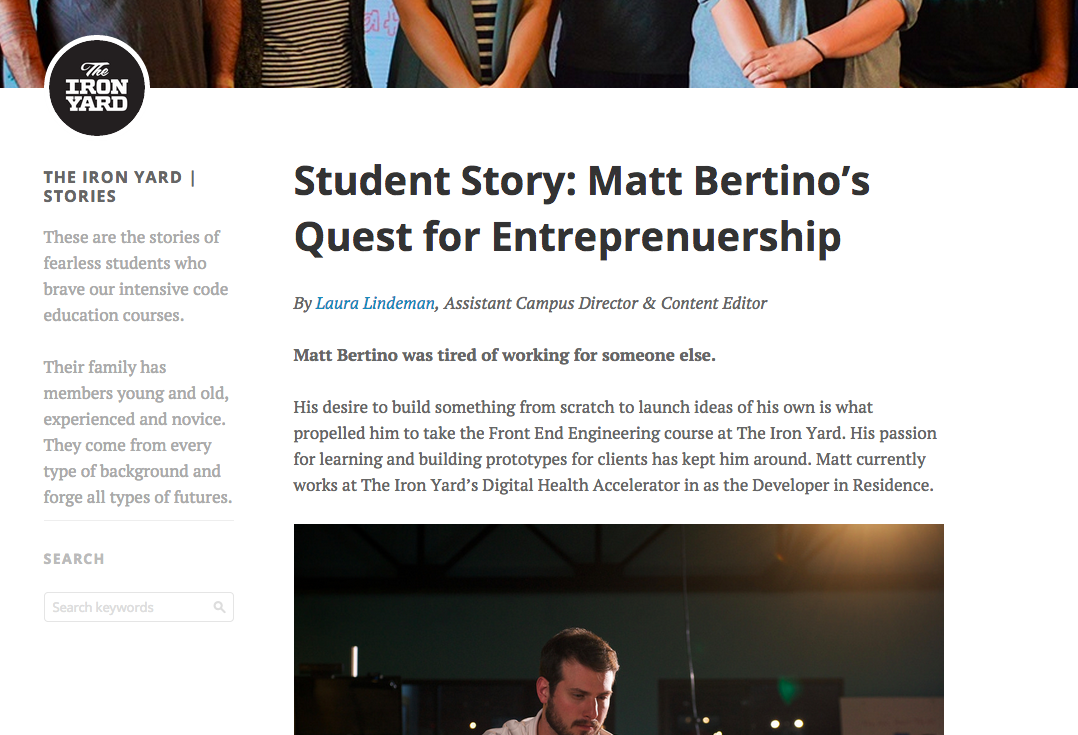Click The Iron Yard circular logo
The height and width of the screenshot is (735, 1078).
97,87
